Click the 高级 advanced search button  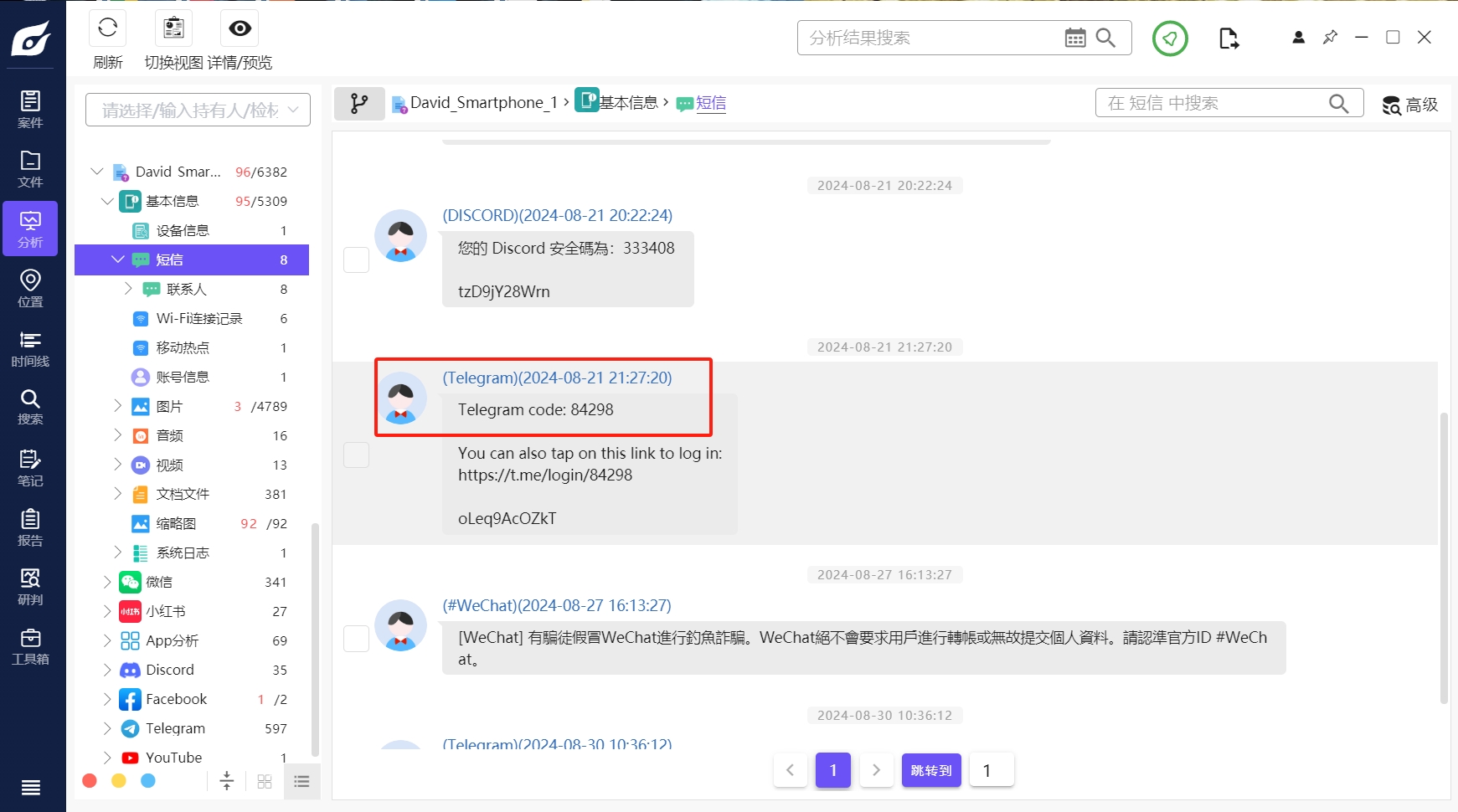tap(1409, 105)
